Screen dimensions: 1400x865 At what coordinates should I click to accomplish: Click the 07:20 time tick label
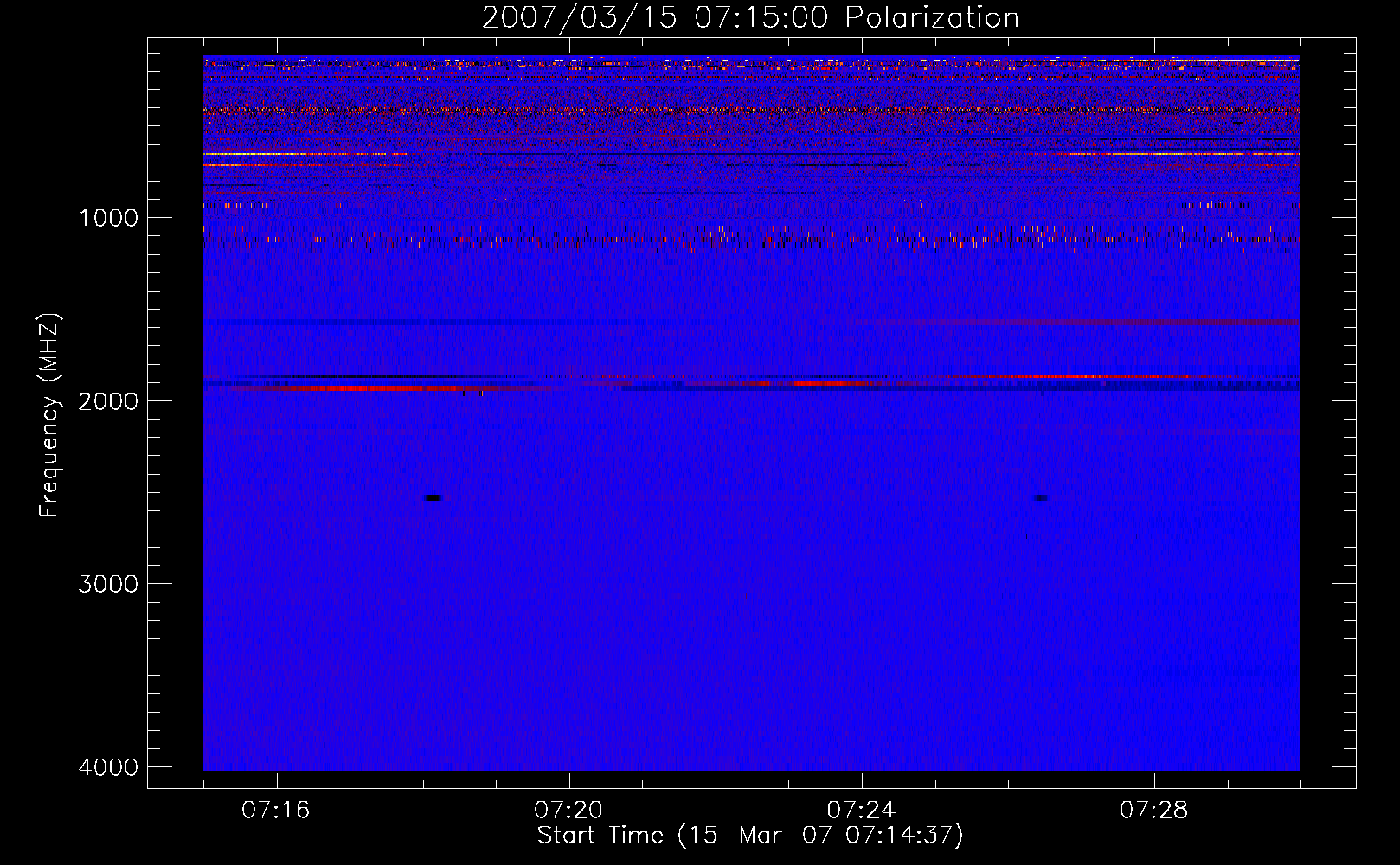pyautogui.click(x=568, y=811)
